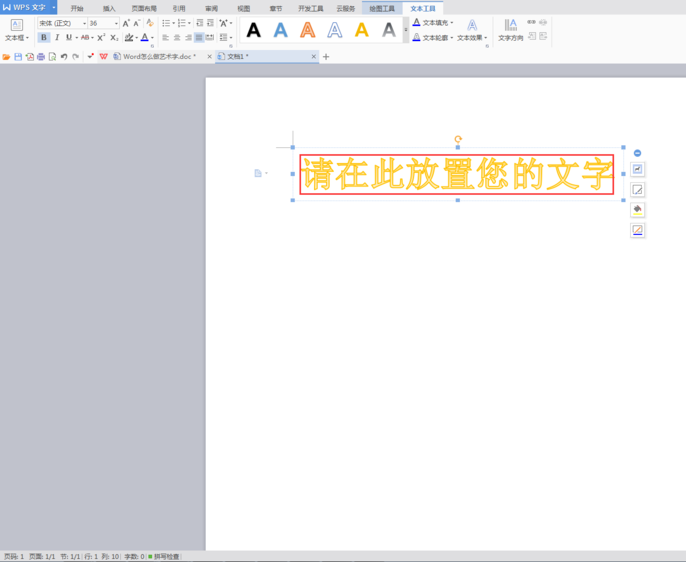Justify text alignment
Image resolution: width=686 pixels, height=562 pixels.
199,38
